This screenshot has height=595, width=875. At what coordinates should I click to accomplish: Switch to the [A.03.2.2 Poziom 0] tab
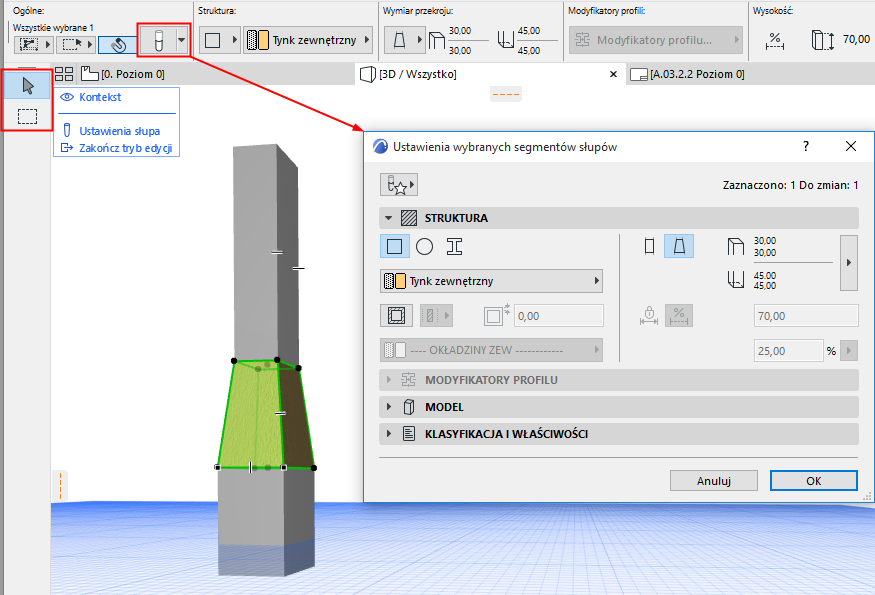(689, 74)
